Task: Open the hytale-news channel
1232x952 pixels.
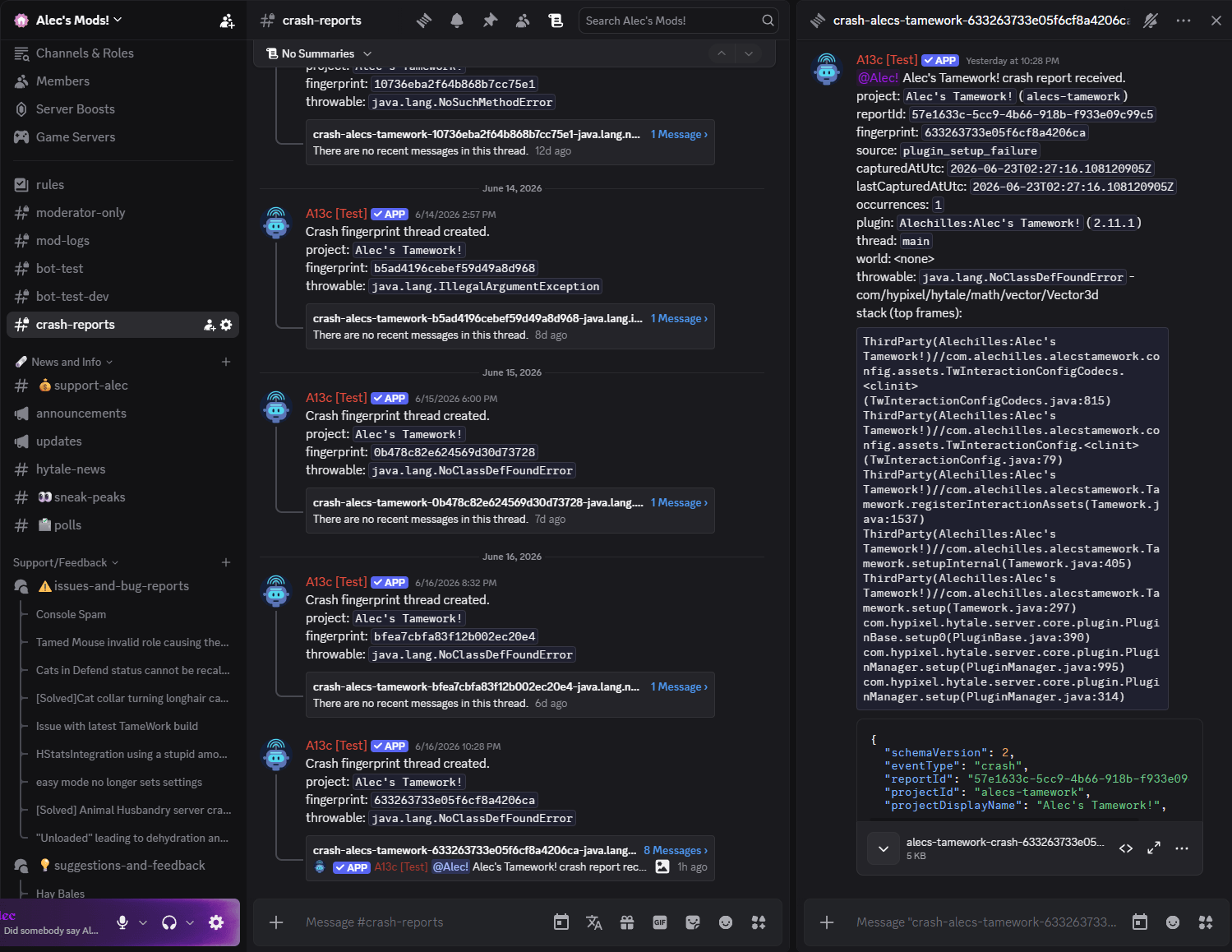Action: click(122, 469)
